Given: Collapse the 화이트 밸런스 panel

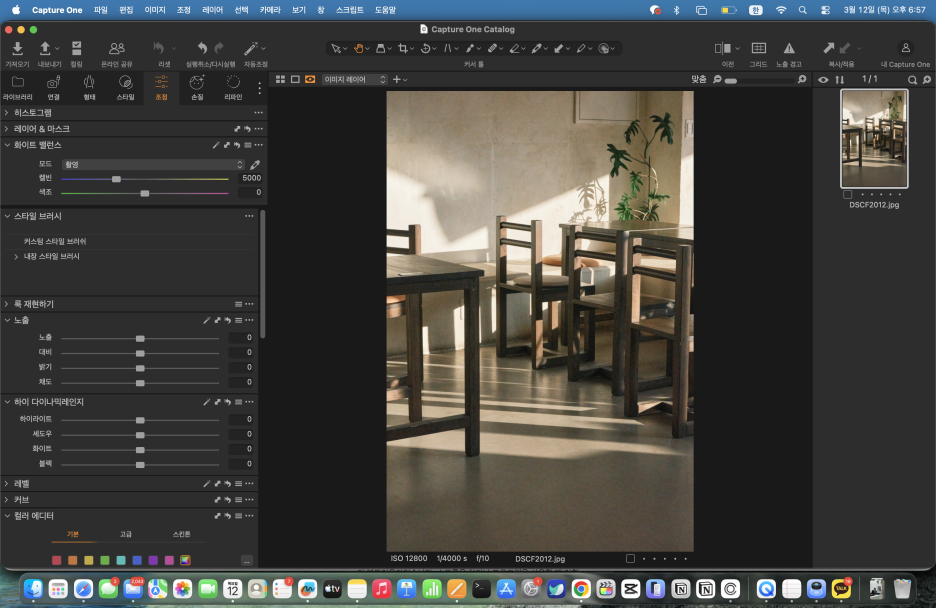Looking at the screenshot, I should point(7,144).
